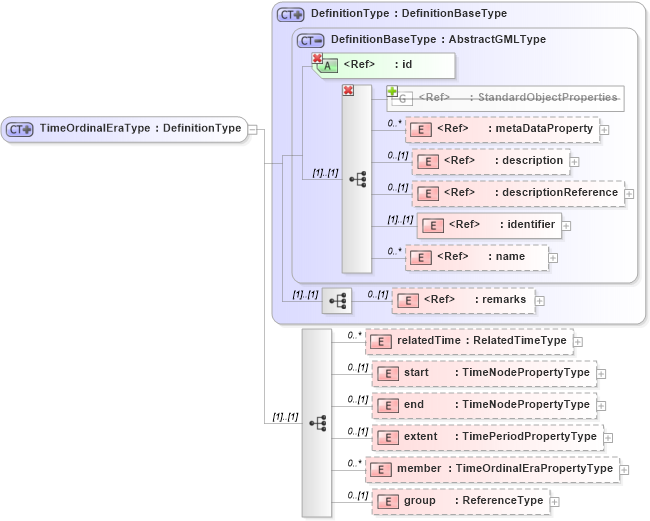
Task: Click the E icon of end element
Action: click(388, 405)
